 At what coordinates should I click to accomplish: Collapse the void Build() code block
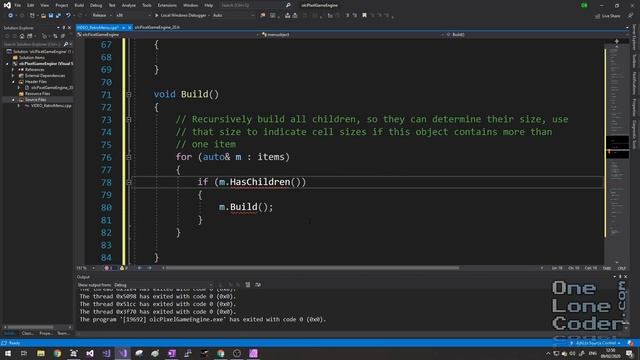coord(129,94)
